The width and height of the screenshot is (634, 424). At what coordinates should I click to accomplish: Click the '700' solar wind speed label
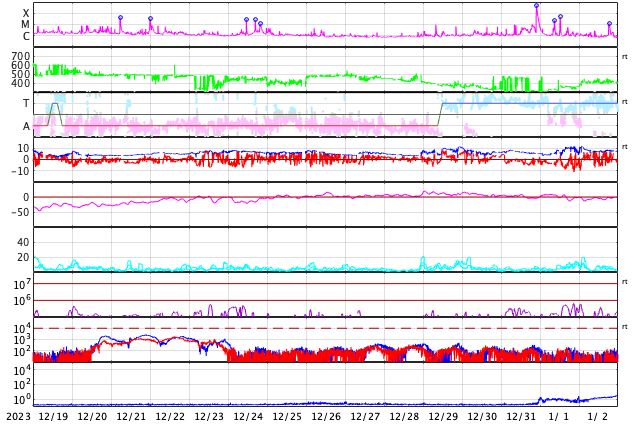pyautogui.click(x=21, y=56)
